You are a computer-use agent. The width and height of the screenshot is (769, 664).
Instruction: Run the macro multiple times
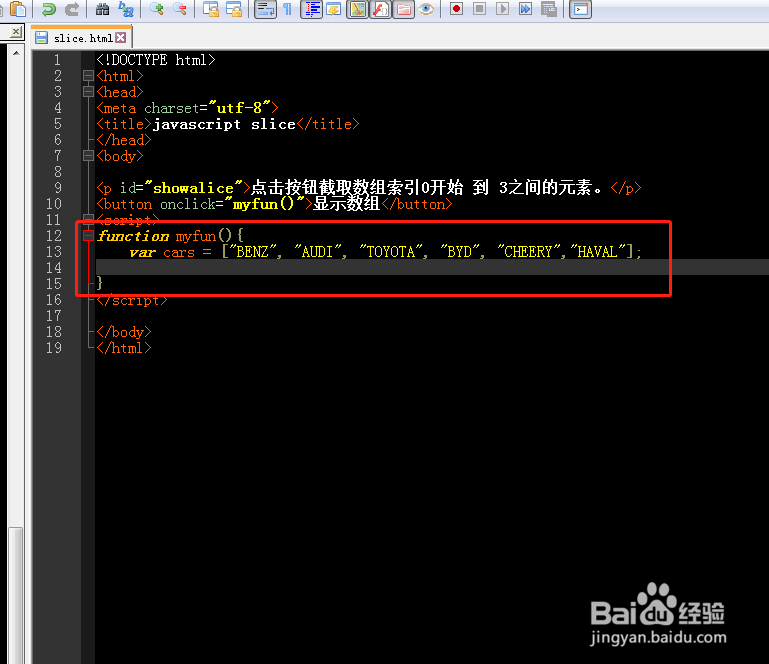click(x=526, y=9)
